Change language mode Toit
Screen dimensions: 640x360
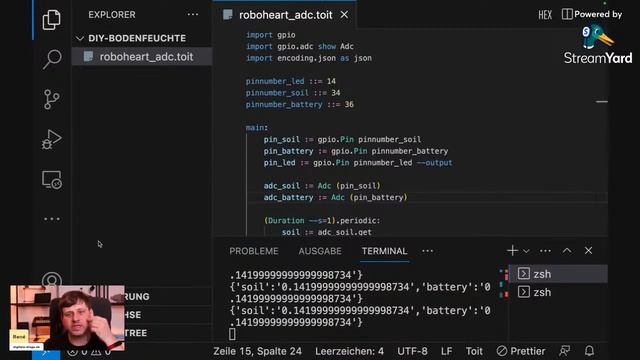point(474,351)
